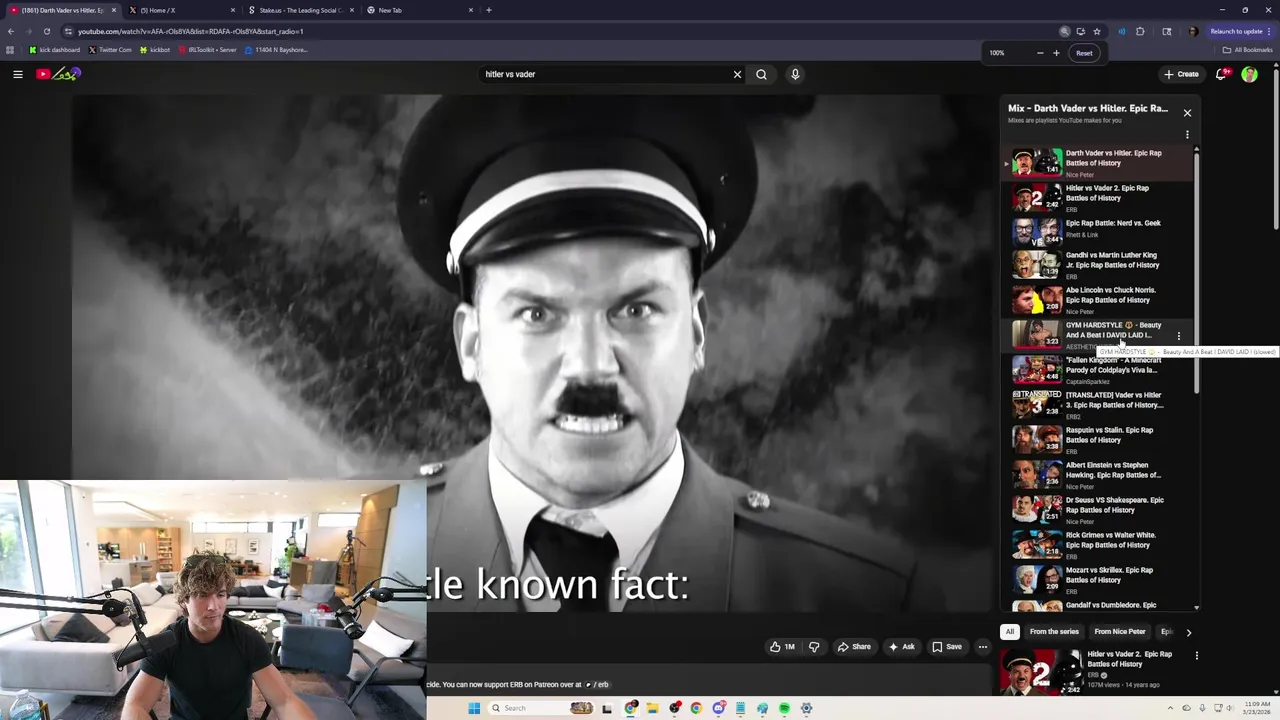Open the All Bookmarks folder
This screenshot has height=720, width=1280.
1247,50
